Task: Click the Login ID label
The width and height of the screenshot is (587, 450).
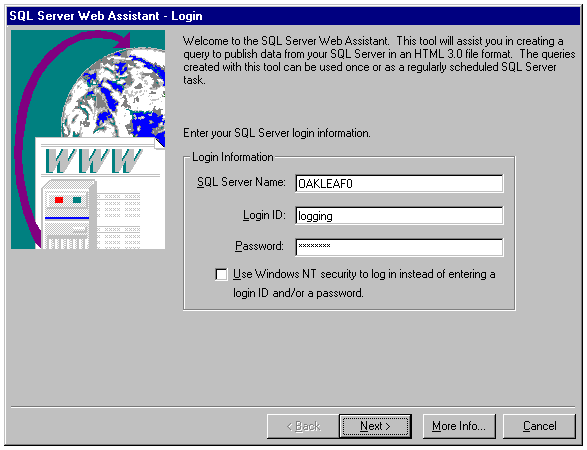Action: point(264,215)
